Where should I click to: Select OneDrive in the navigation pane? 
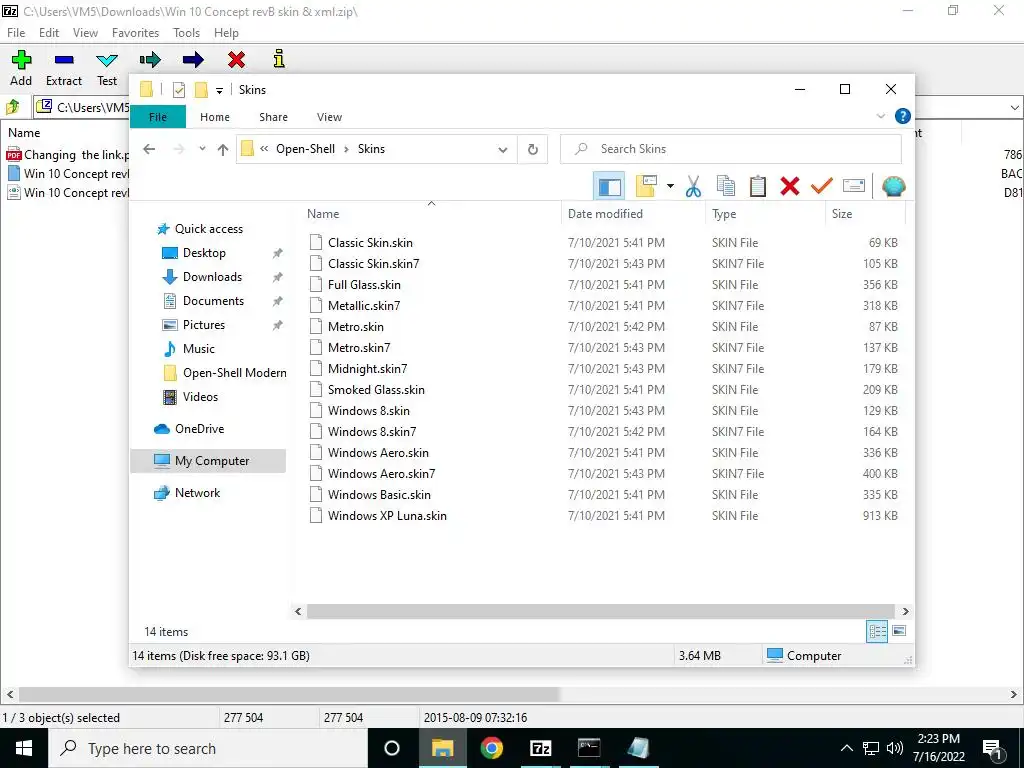(199, 429)
